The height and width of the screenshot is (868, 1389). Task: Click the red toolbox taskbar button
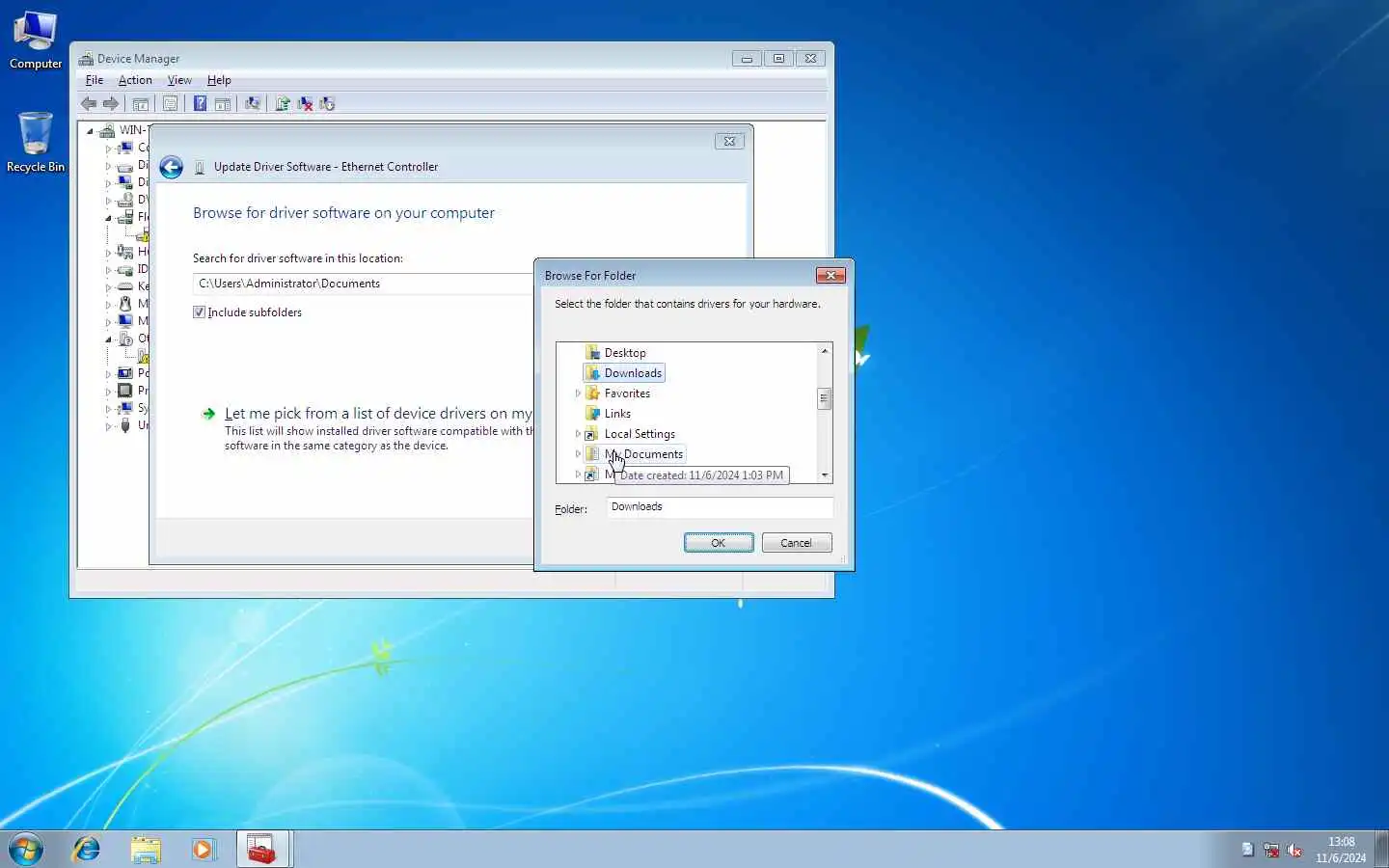tap(262, 850)
